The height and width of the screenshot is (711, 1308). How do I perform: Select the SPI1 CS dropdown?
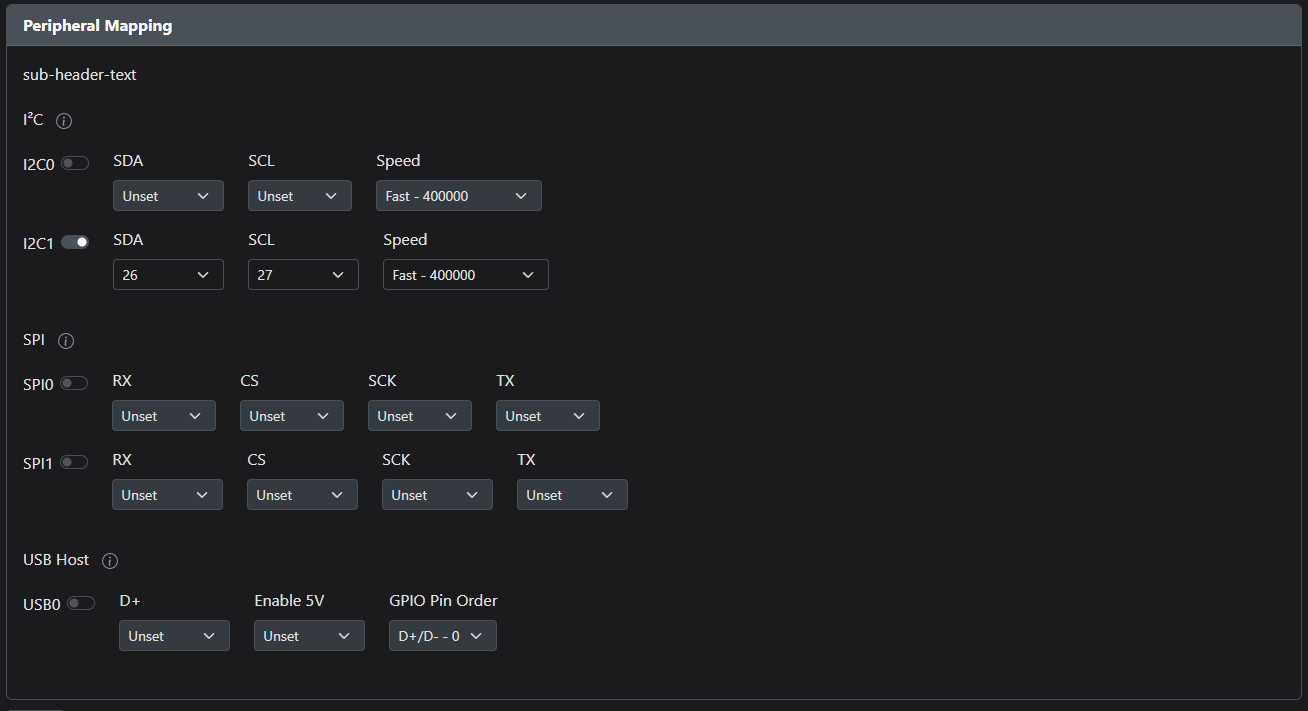tap(302, 495)
